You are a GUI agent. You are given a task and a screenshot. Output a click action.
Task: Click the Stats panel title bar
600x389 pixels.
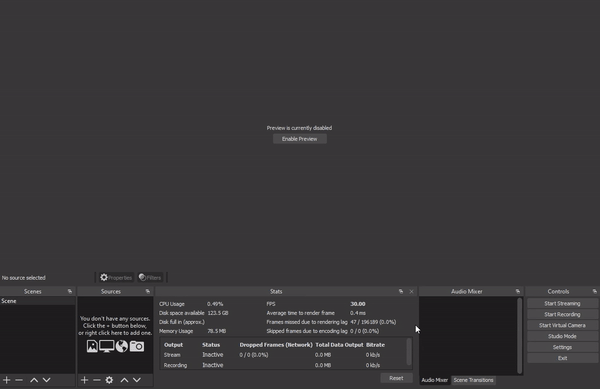(x=276, y=291)
